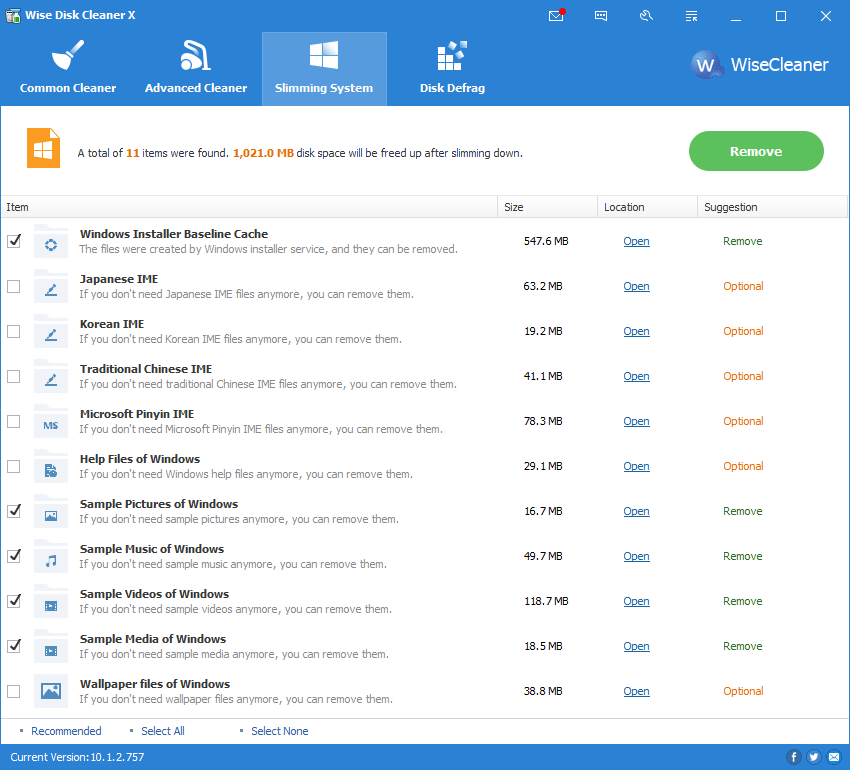Screen dimensions: 850x770
Task: Click the green Remove button
Action: (x=756, y=151)
